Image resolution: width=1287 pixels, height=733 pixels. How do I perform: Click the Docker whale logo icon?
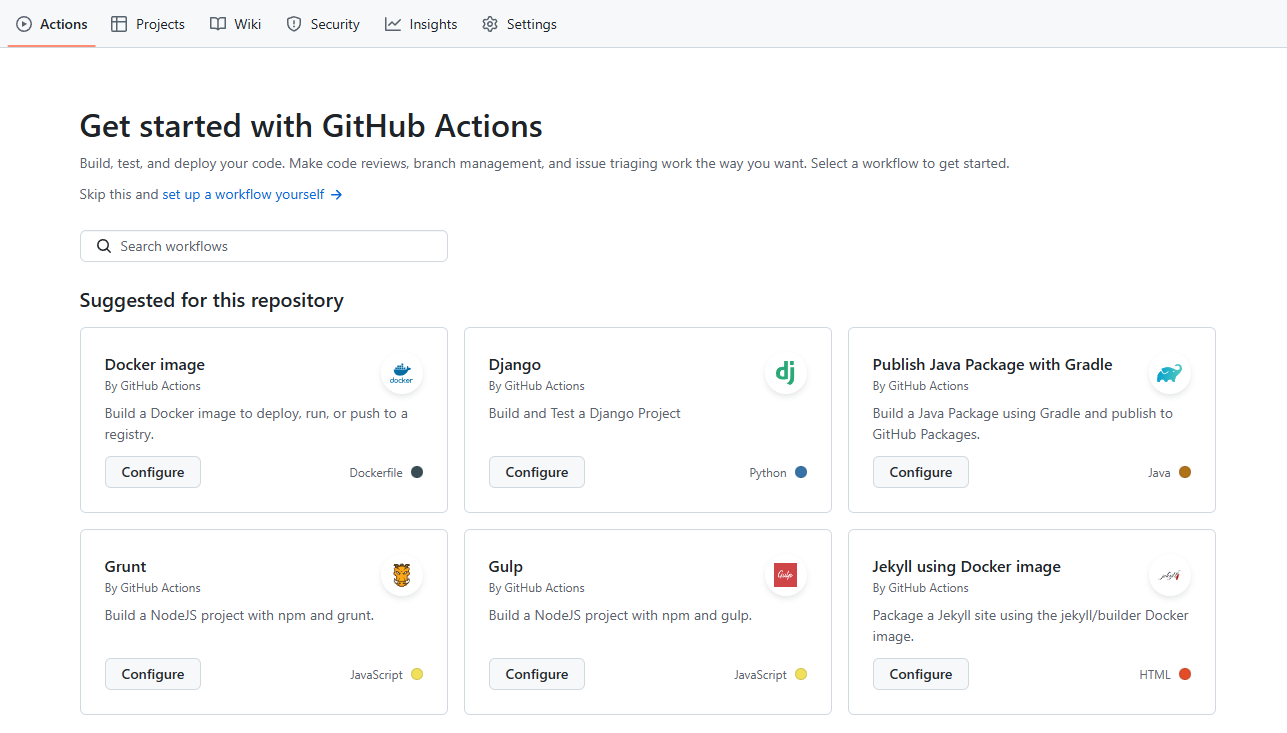click(x=402, y=374)
